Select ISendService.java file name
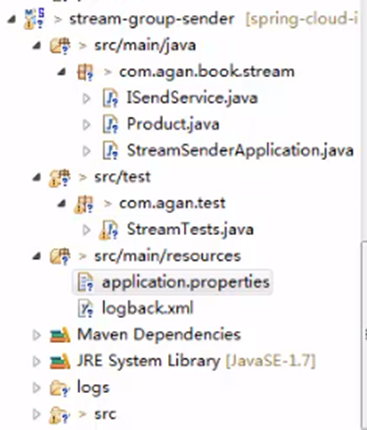Screen dimensions: 367x430 point(192,98)
